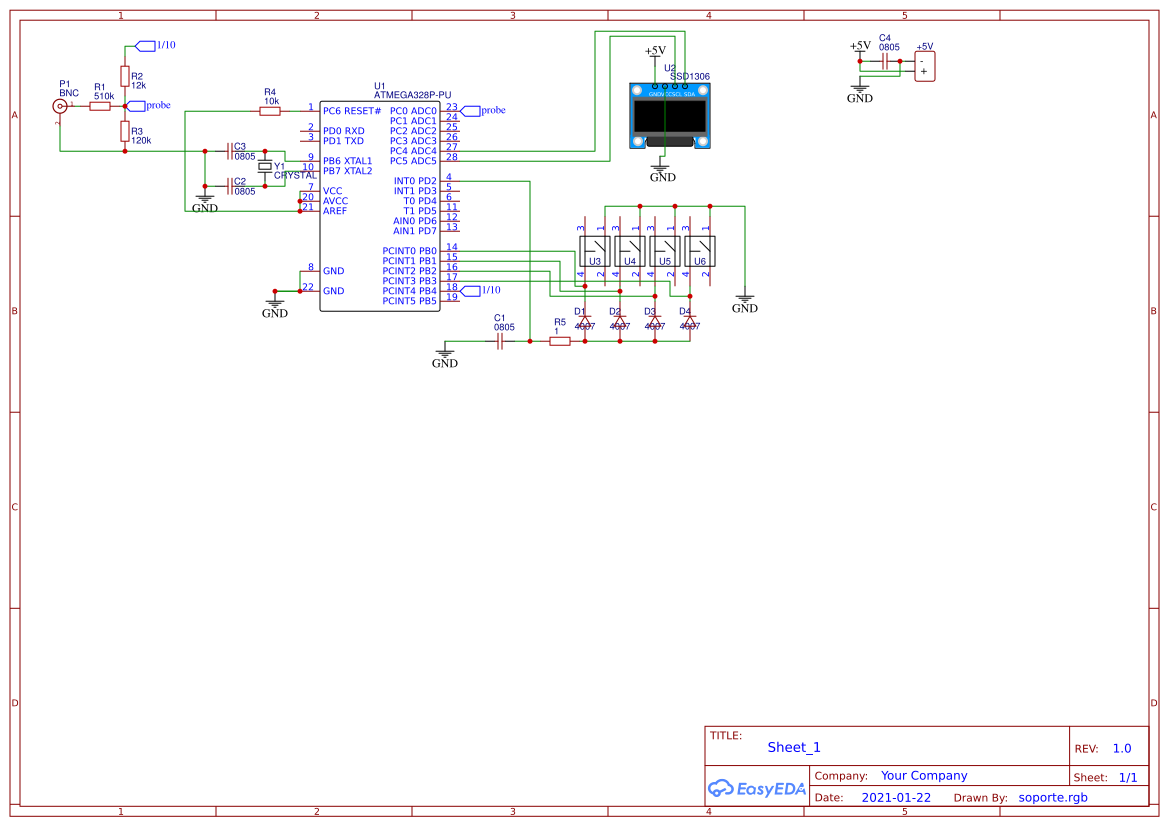1169x827 pixels.
Task: Click the Sheet_1 title text
Action: (x=794, y=747)
